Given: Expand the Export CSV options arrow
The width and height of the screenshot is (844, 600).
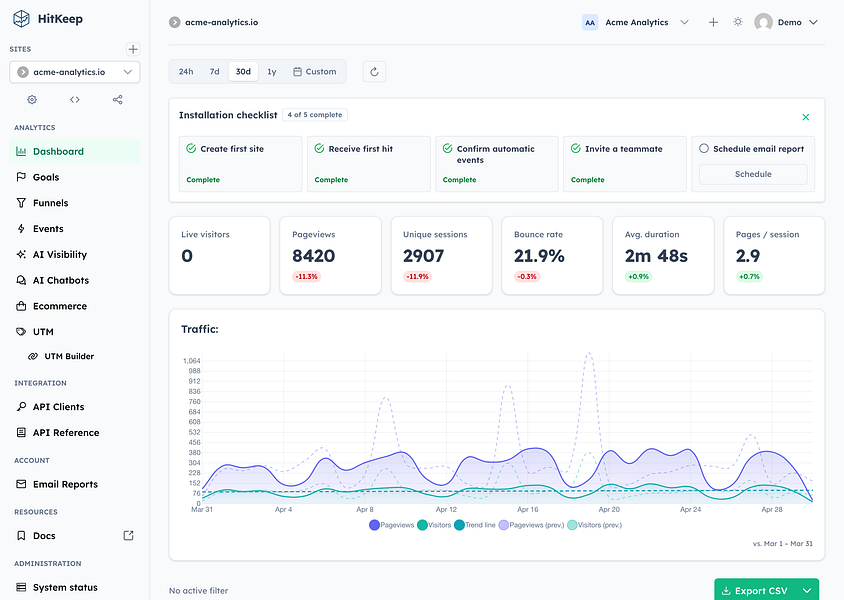Looking at the screenshot, I should click(x=807, y=591).
